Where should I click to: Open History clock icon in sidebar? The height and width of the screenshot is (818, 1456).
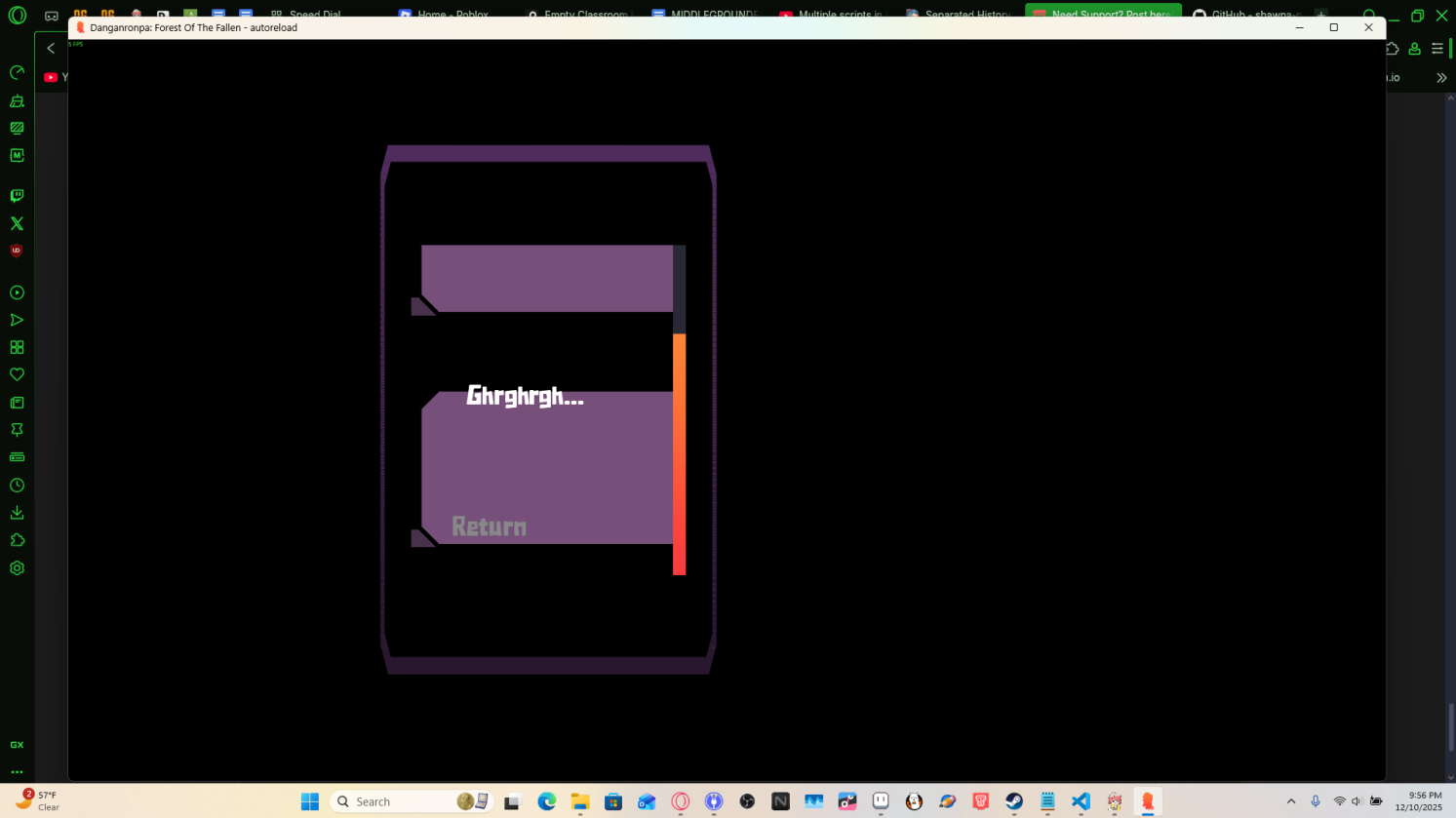pos(17,486)
